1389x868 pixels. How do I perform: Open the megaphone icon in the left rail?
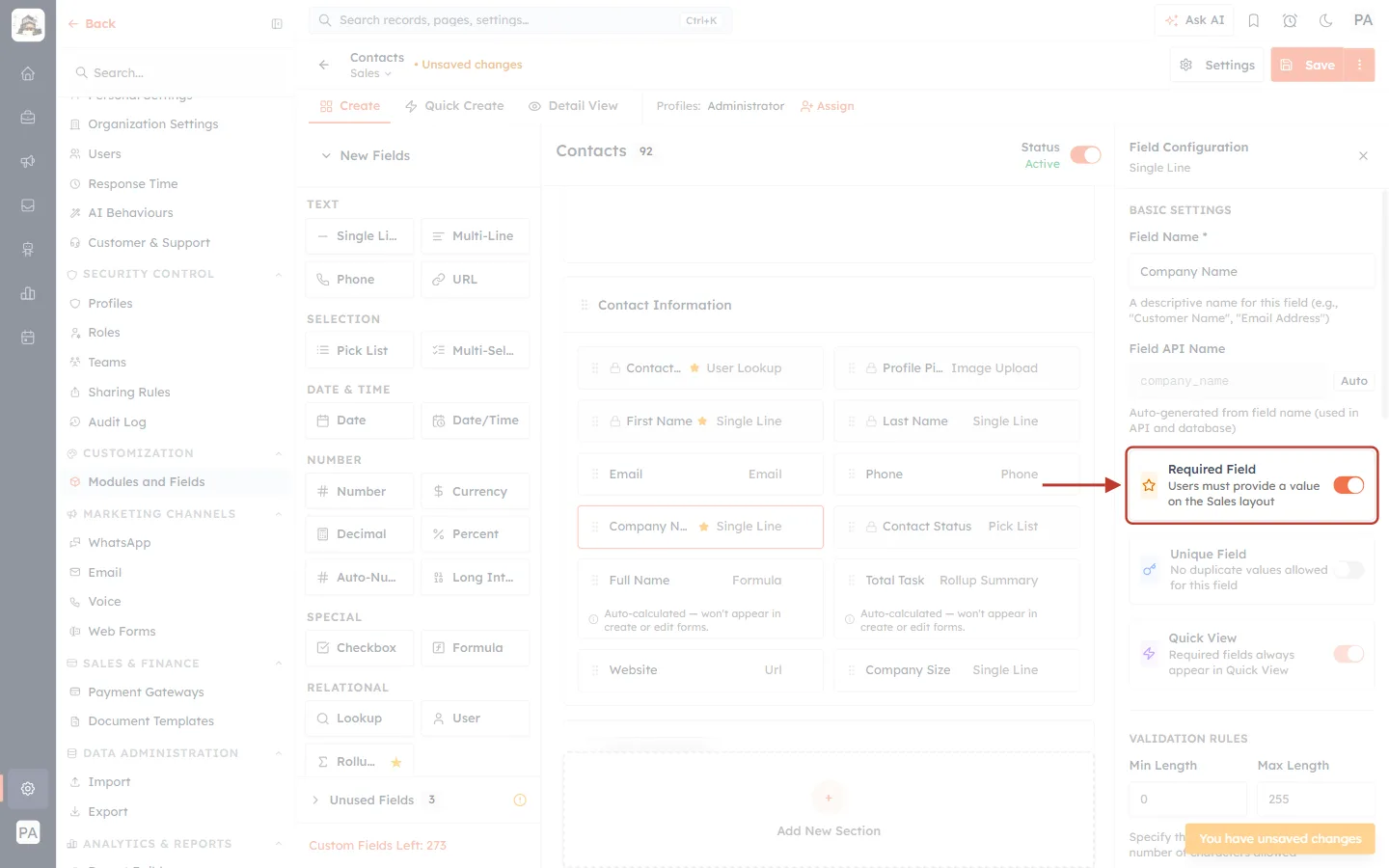coord(28,161)
